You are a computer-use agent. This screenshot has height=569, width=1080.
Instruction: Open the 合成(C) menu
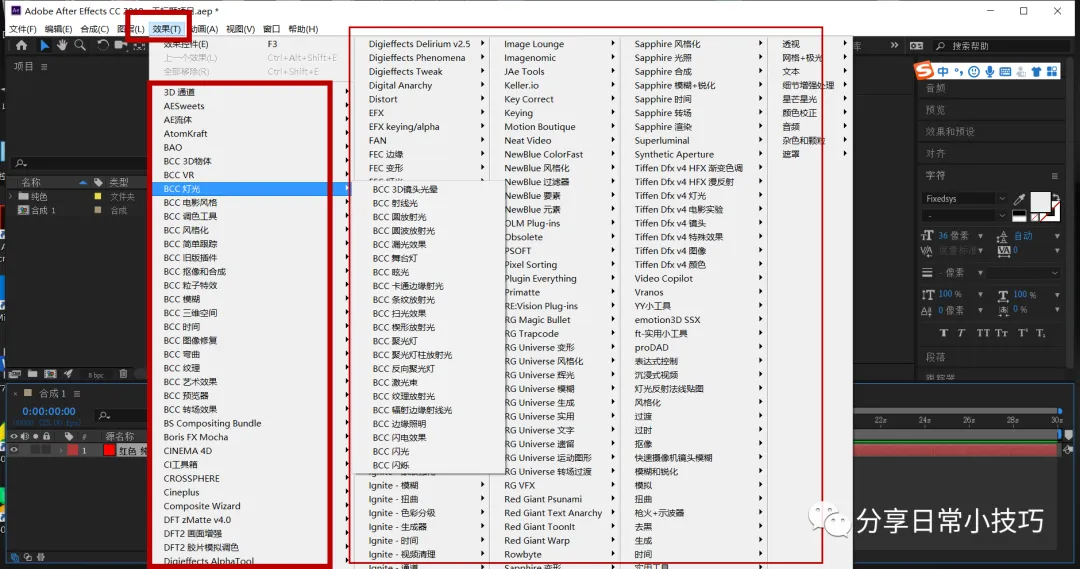(94, 29)
